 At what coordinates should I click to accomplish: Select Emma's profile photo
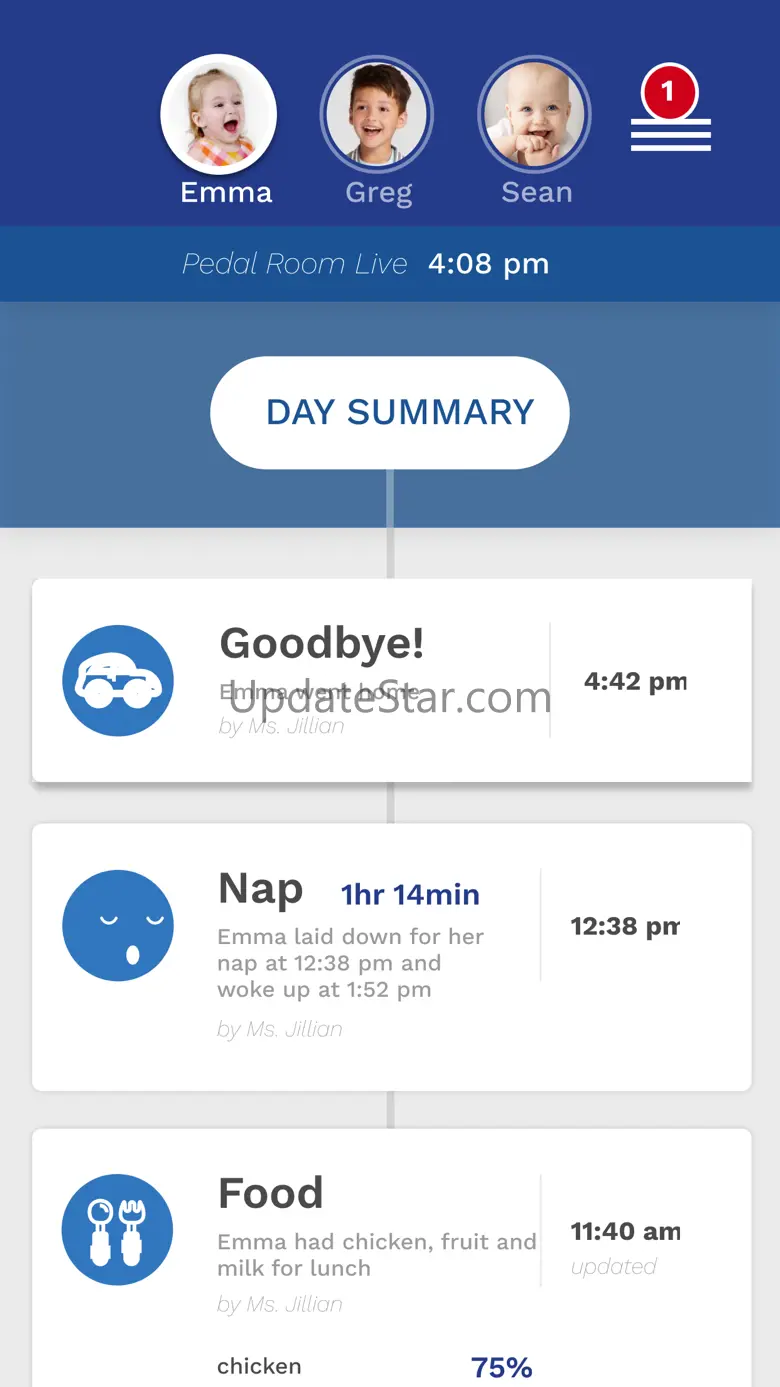pos(218,115)
